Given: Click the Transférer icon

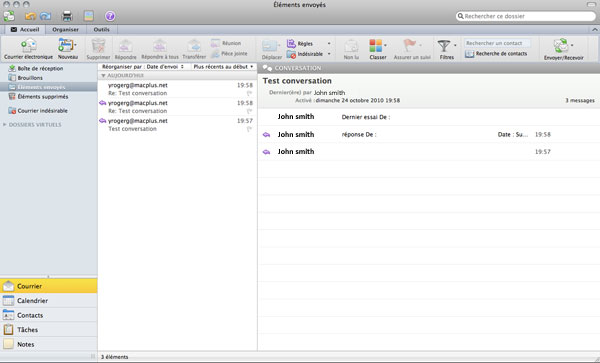Looking at the screenshot, I should (x=194, y=46).
